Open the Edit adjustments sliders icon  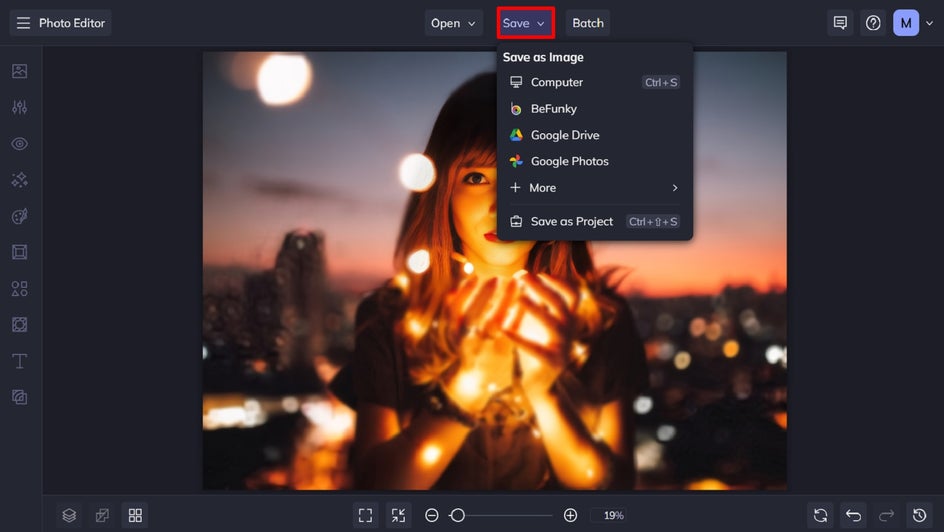click(19, 107)
